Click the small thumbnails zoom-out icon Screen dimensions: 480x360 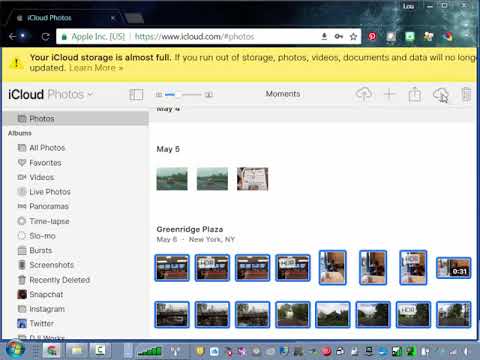point(159,95)
